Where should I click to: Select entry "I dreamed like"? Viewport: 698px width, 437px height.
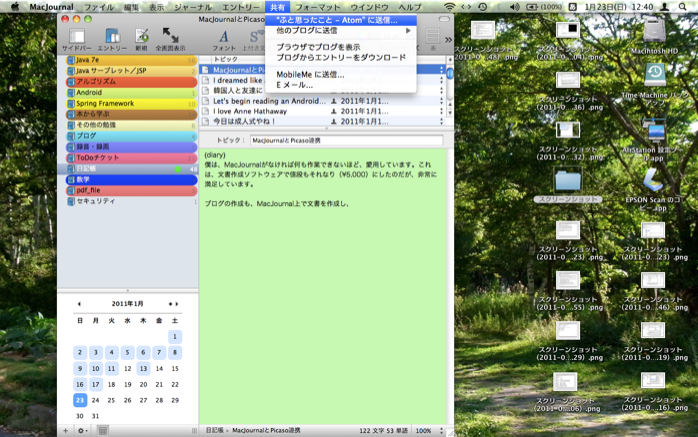point(237,81)
